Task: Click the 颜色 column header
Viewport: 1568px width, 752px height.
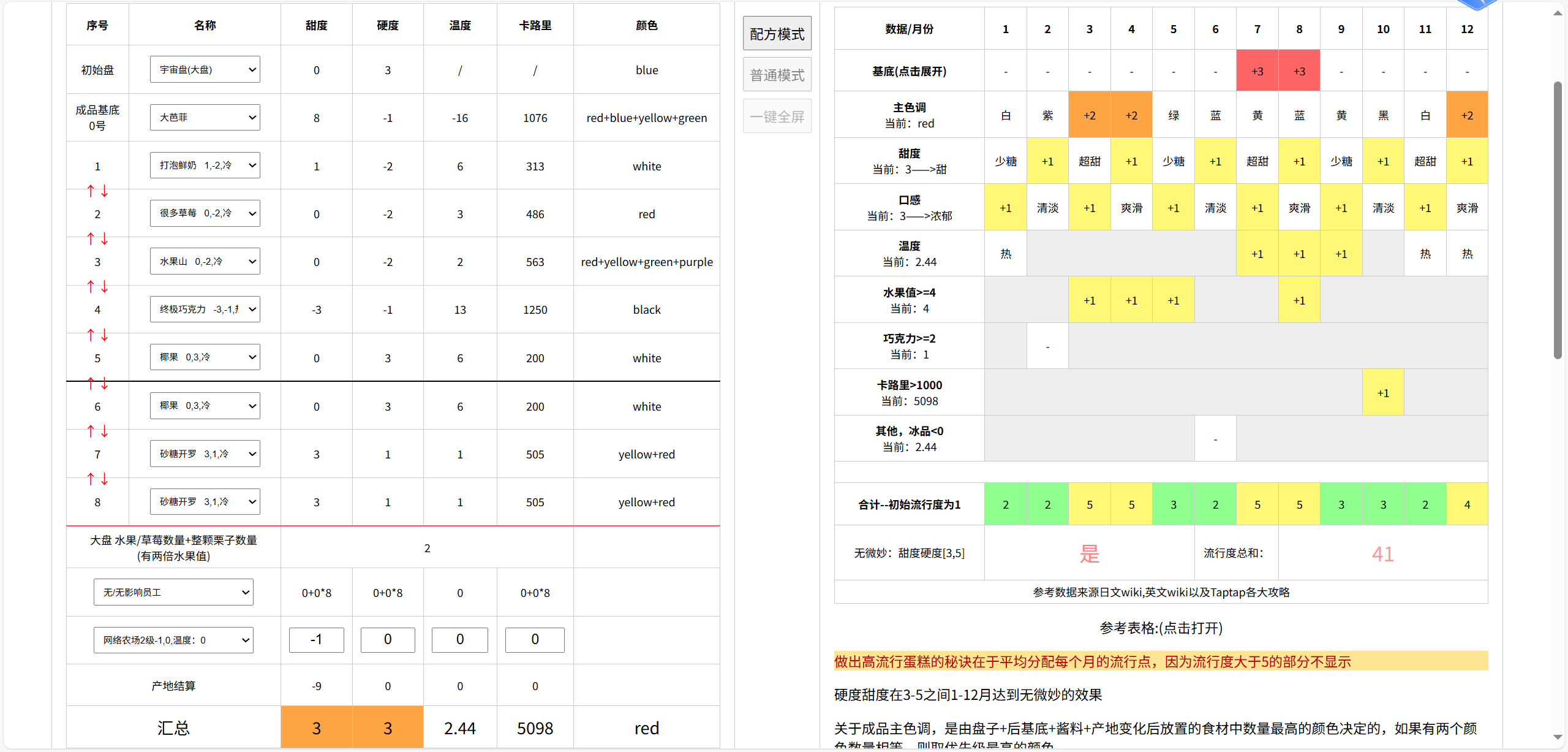Action: pos(647,25)
